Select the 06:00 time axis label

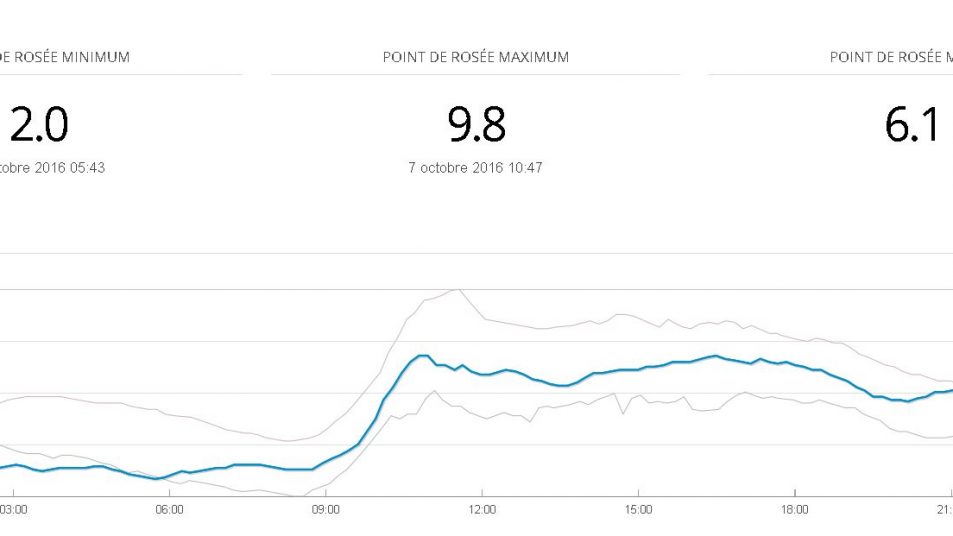coord(169,509)
